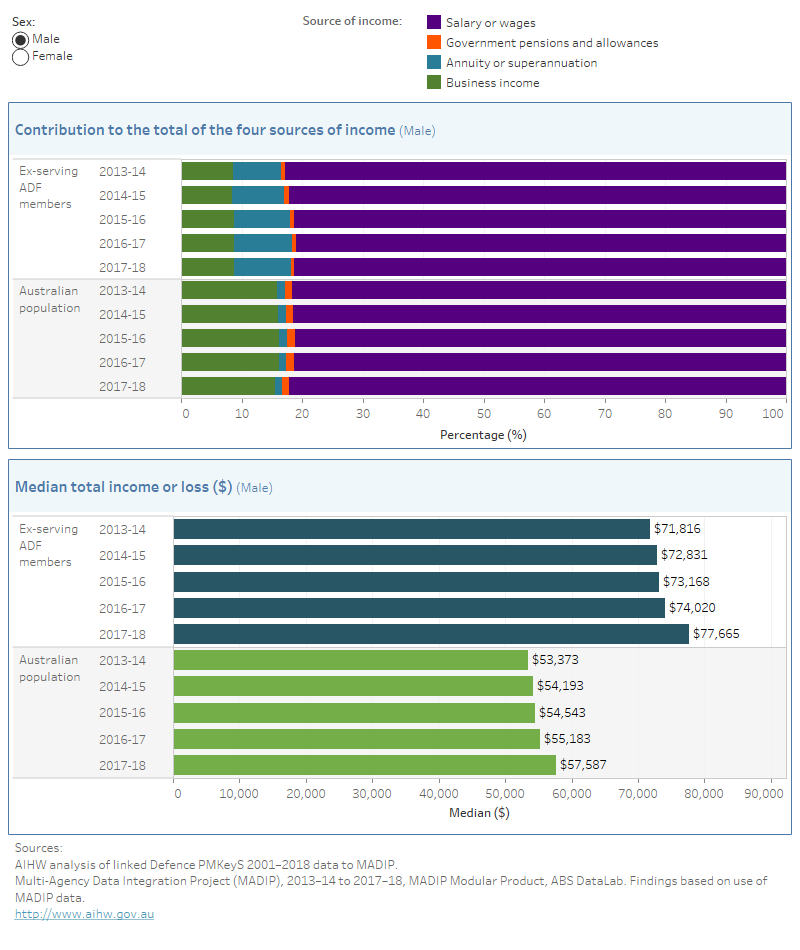800x950 pixels.
Task: Click the 2013-14 bar showing $53,373
Action: point(350,660)
